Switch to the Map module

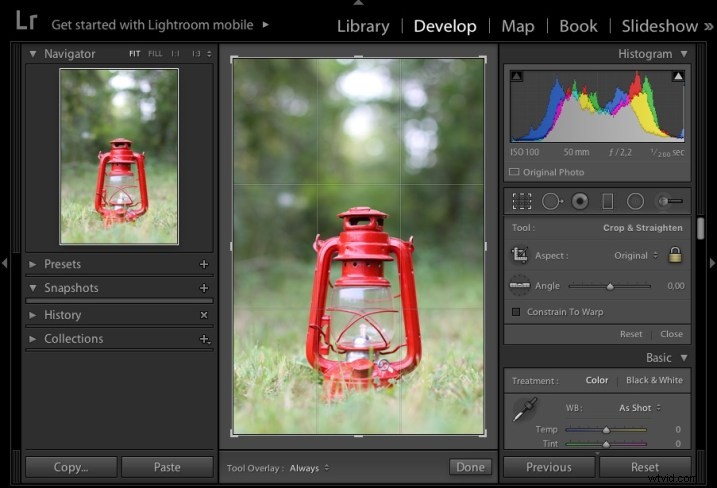pos(518,26)
